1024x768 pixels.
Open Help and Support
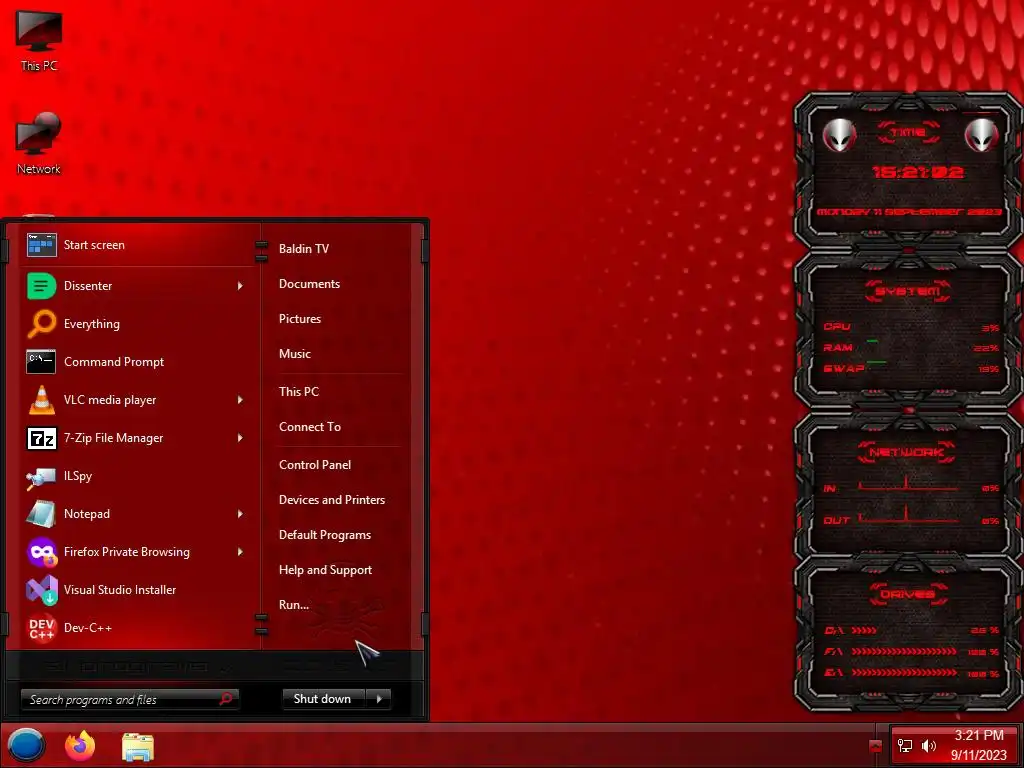pyautogui.click(x=325, y=570)
